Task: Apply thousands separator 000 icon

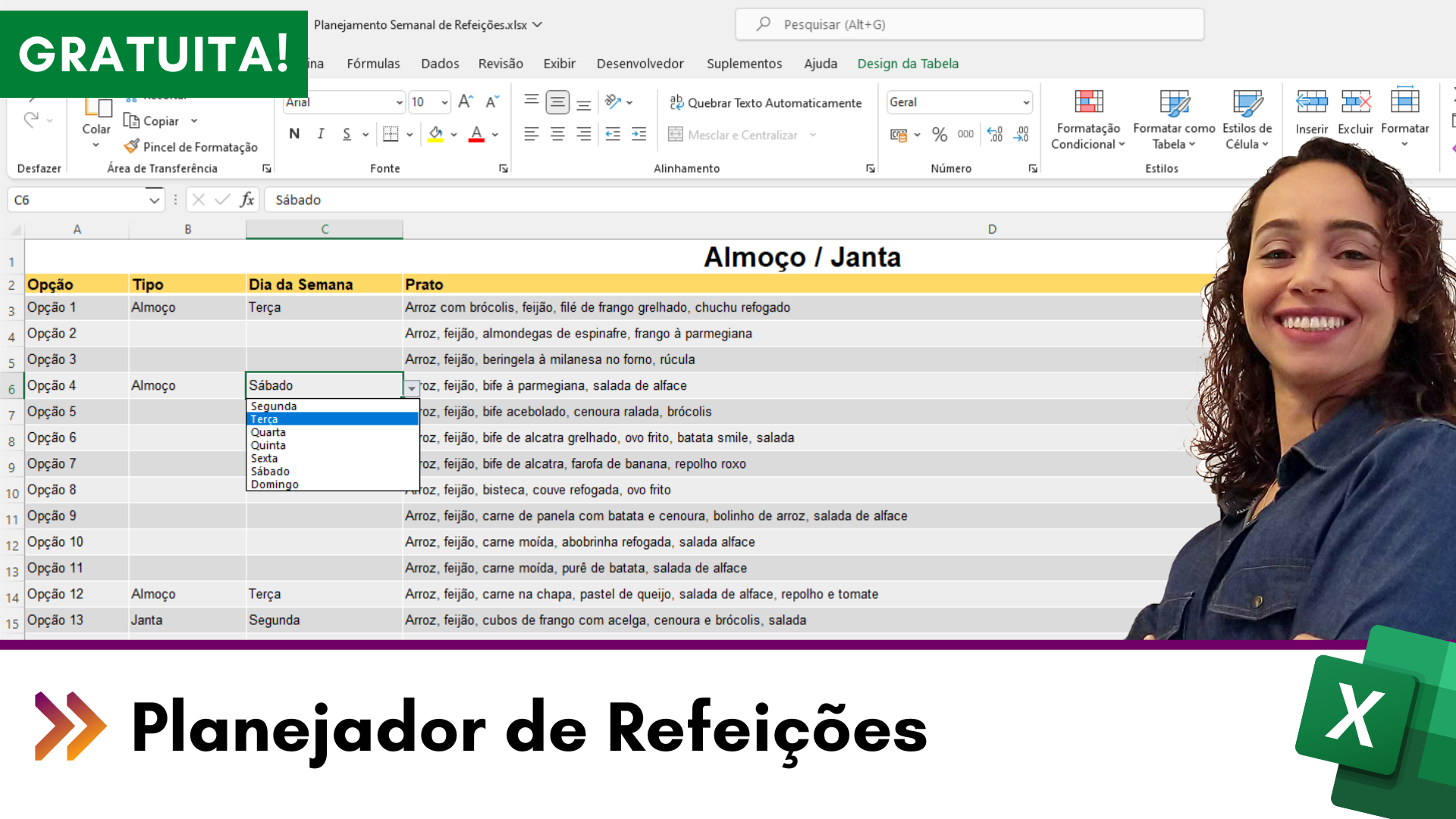Action: point(965,135)
